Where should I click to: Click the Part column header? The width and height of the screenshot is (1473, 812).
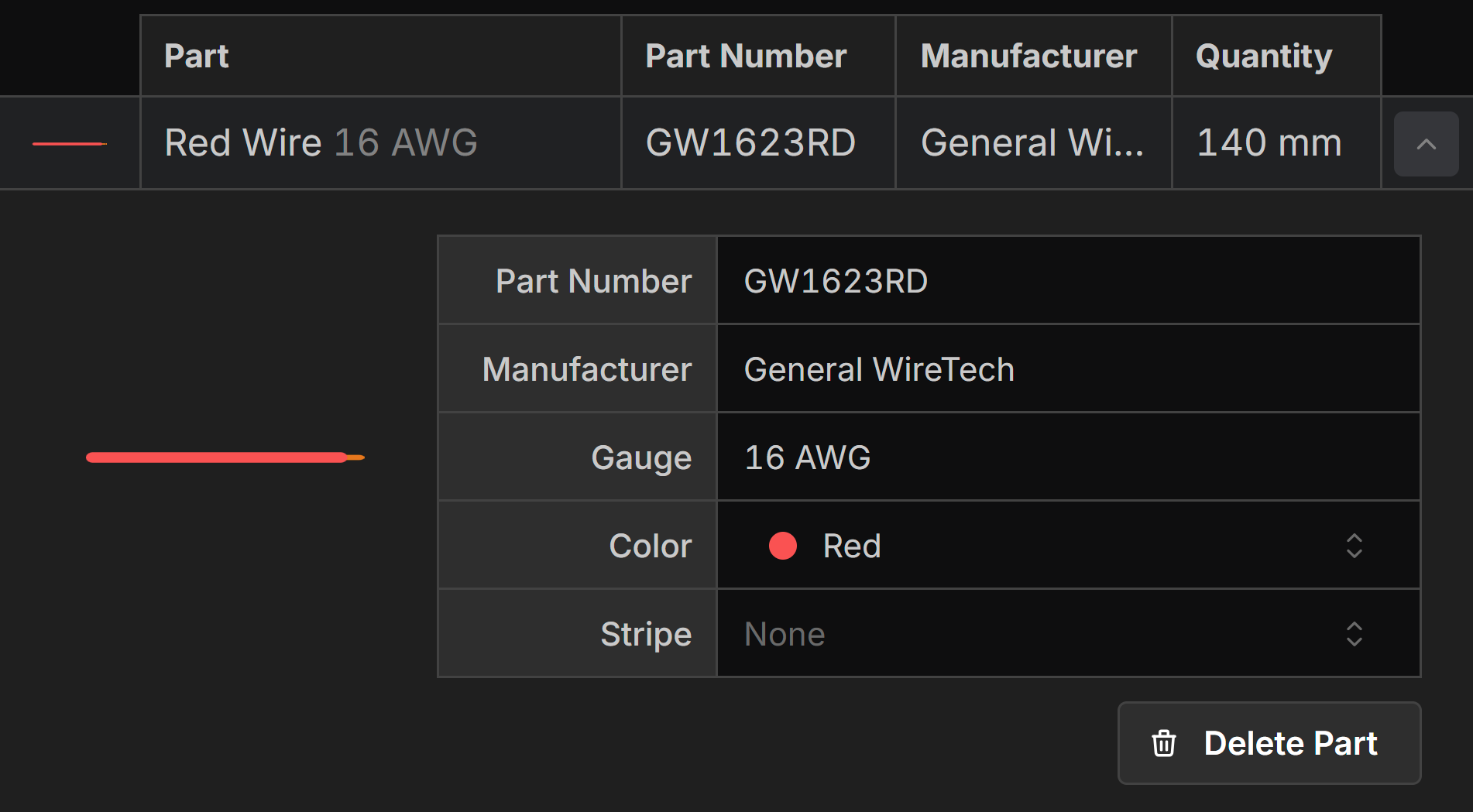click(x=197, y=56)
